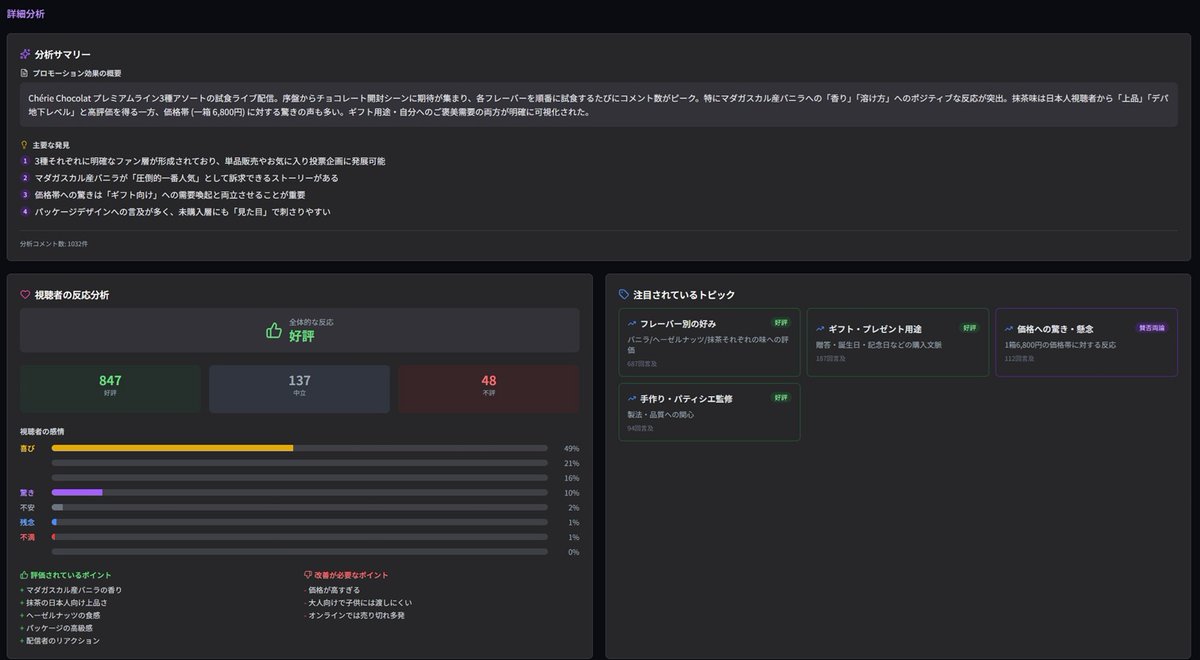Click the trend icon on フレーバー別の好み card

[632, 324]
